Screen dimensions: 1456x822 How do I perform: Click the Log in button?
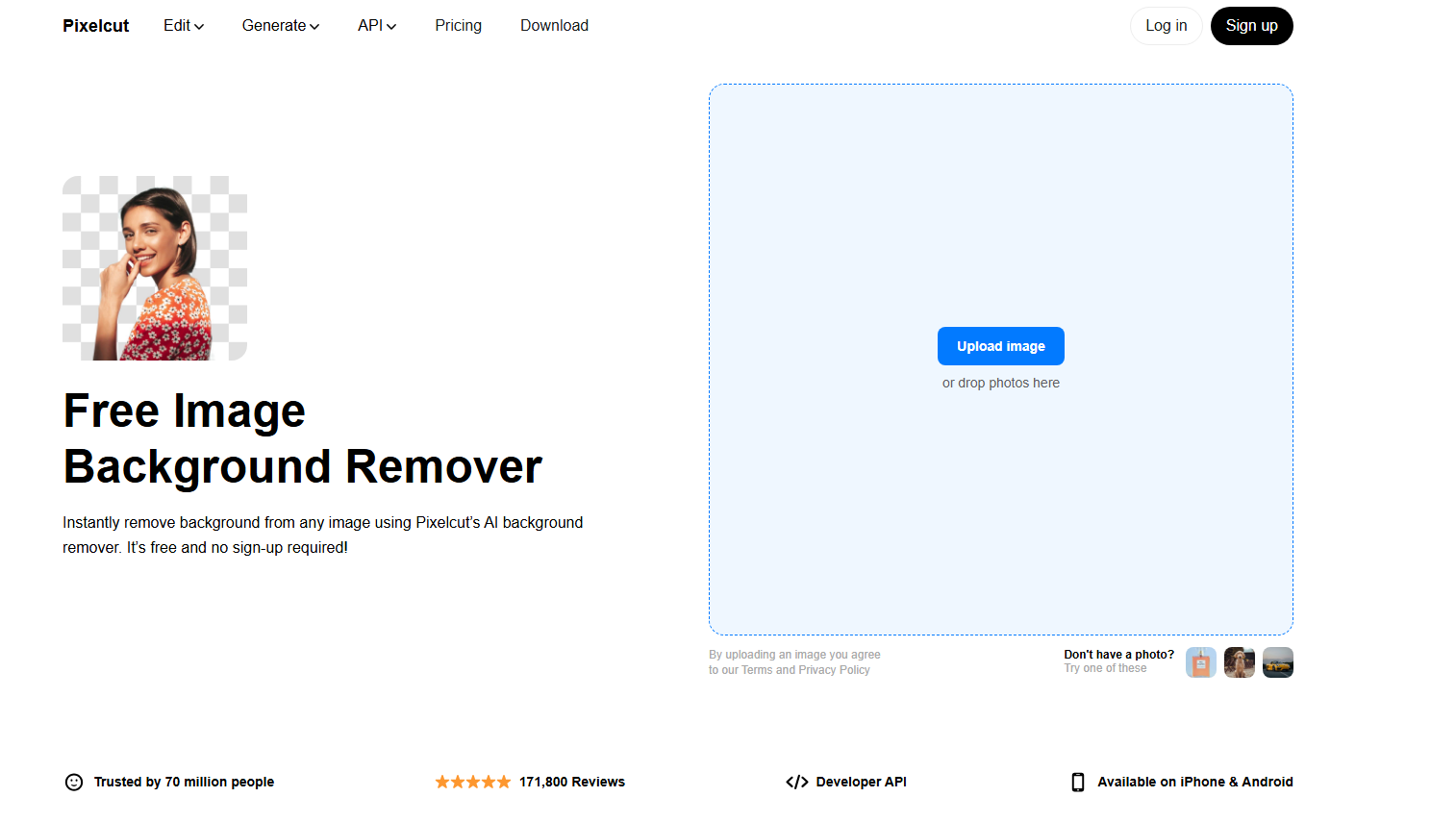pyautogui.click(x=1166, y=26)
